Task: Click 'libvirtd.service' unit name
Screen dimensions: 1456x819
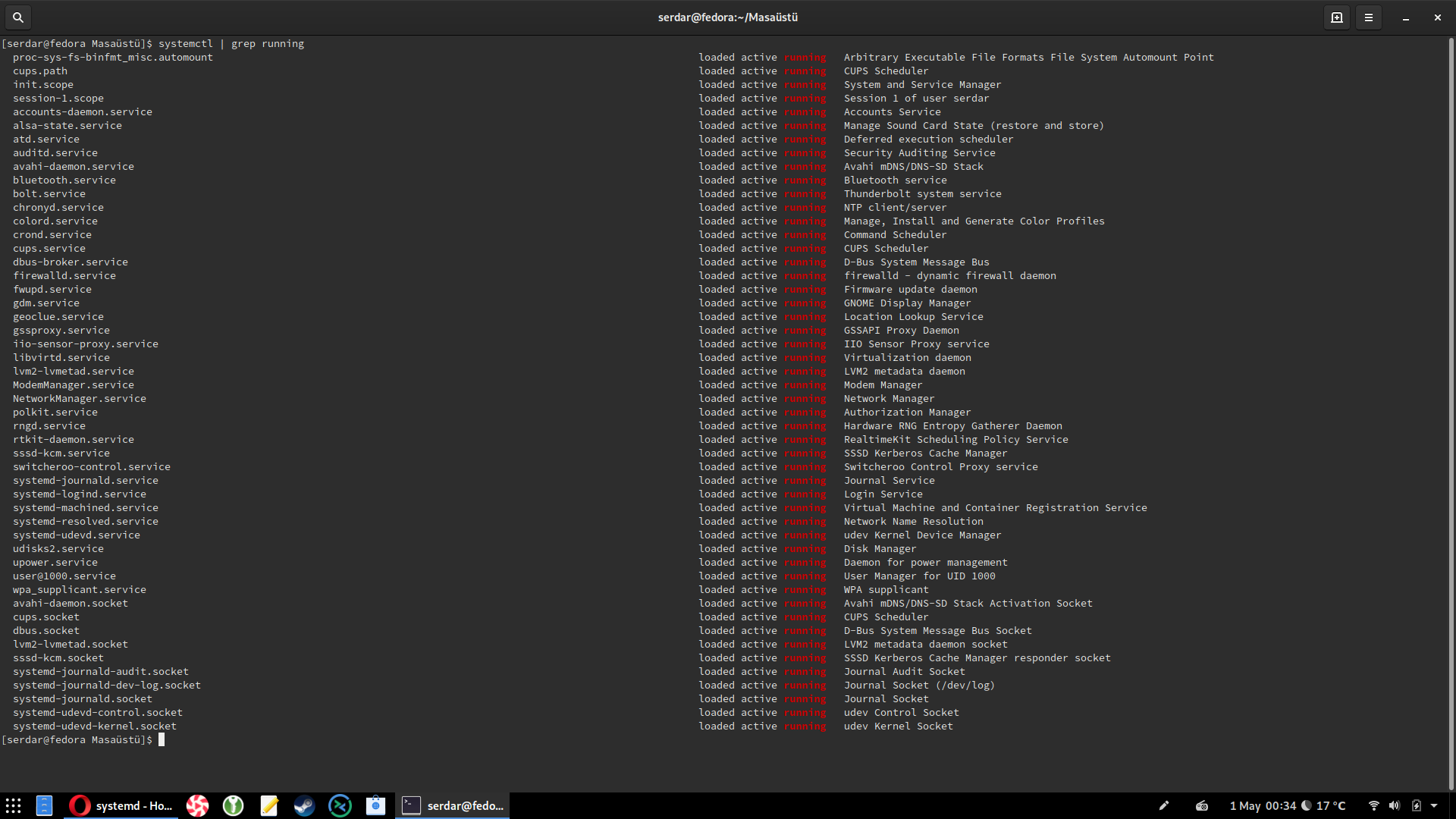Action: 61,358
